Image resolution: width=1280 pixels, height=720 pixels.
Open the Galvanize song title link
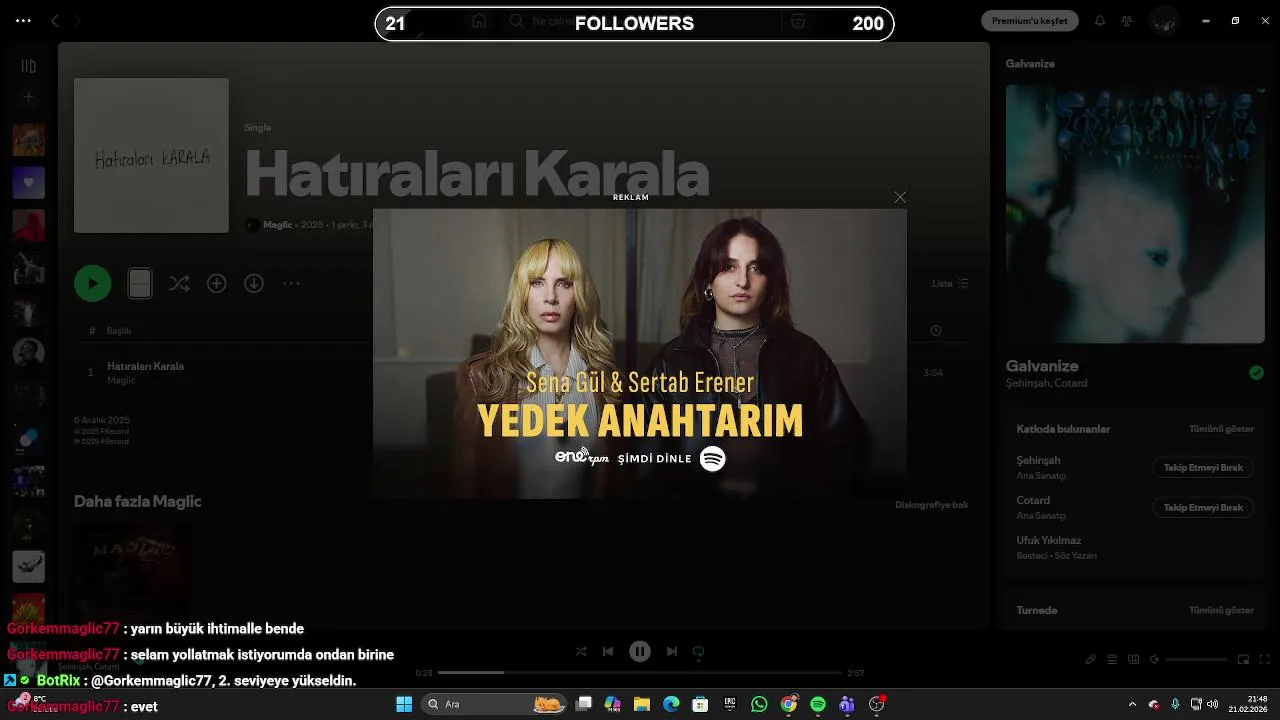[x=1042, y=366]
